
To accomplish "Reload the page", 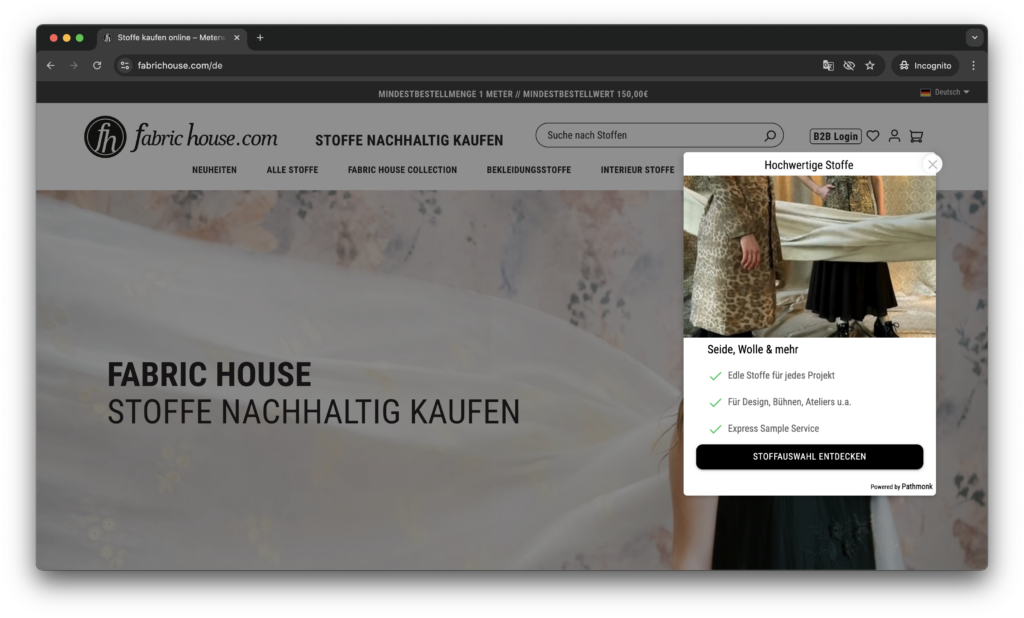I will [96, 65].
